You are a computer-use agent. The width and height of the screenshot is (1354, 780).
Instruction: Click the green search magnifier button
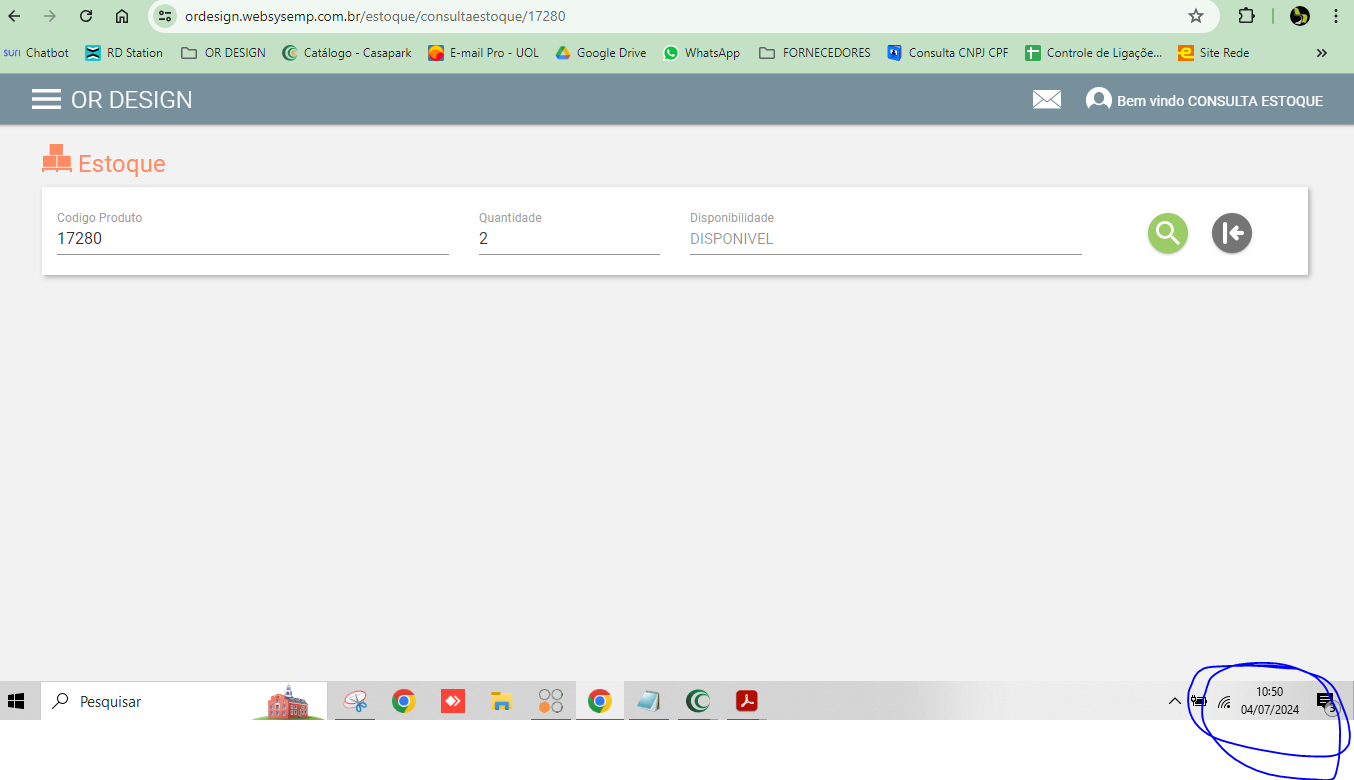(x=1167, y=233)
